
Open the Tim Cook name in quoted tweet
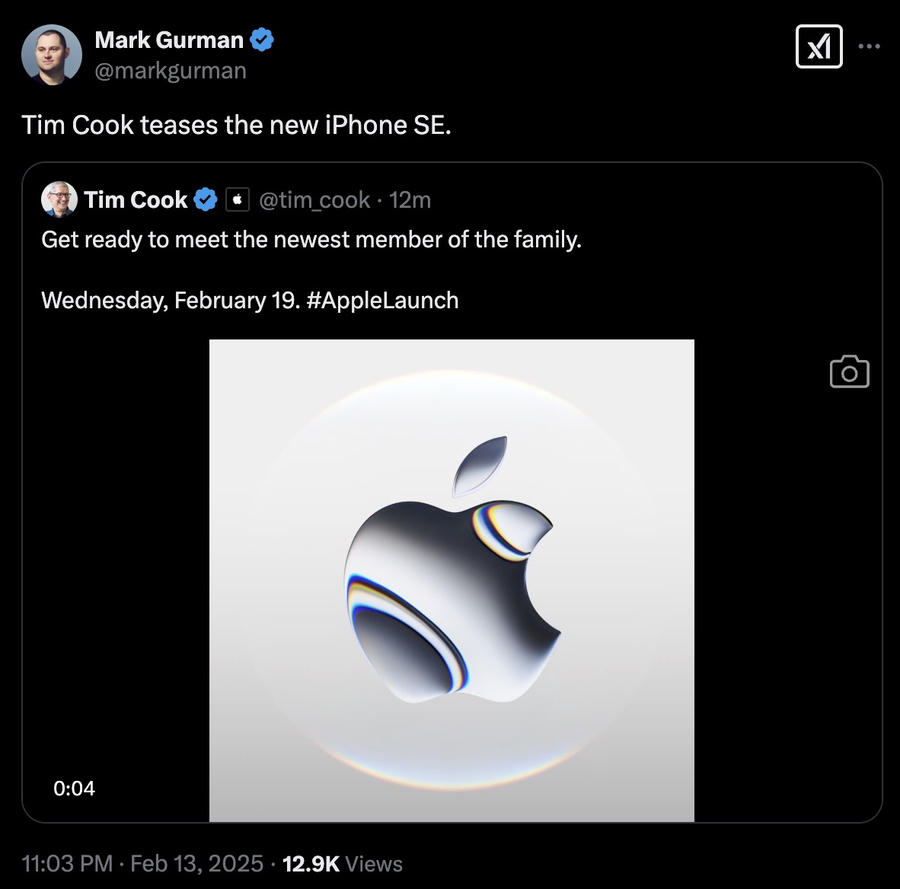point(135,200)
